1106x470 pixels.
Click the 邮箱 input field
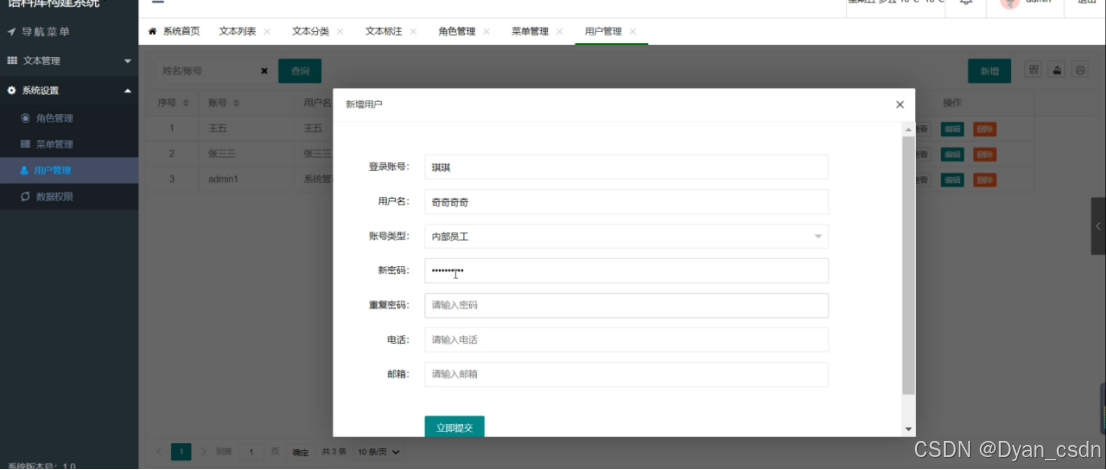coord(626,375)
